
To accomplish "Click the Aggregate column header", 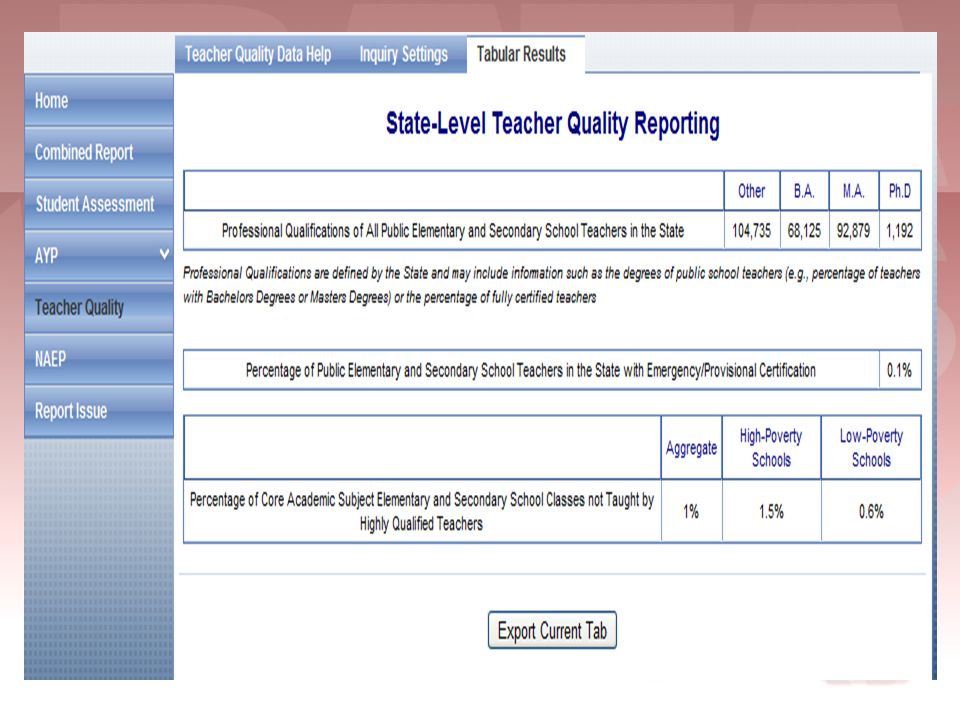I will [x=691, y=448].
